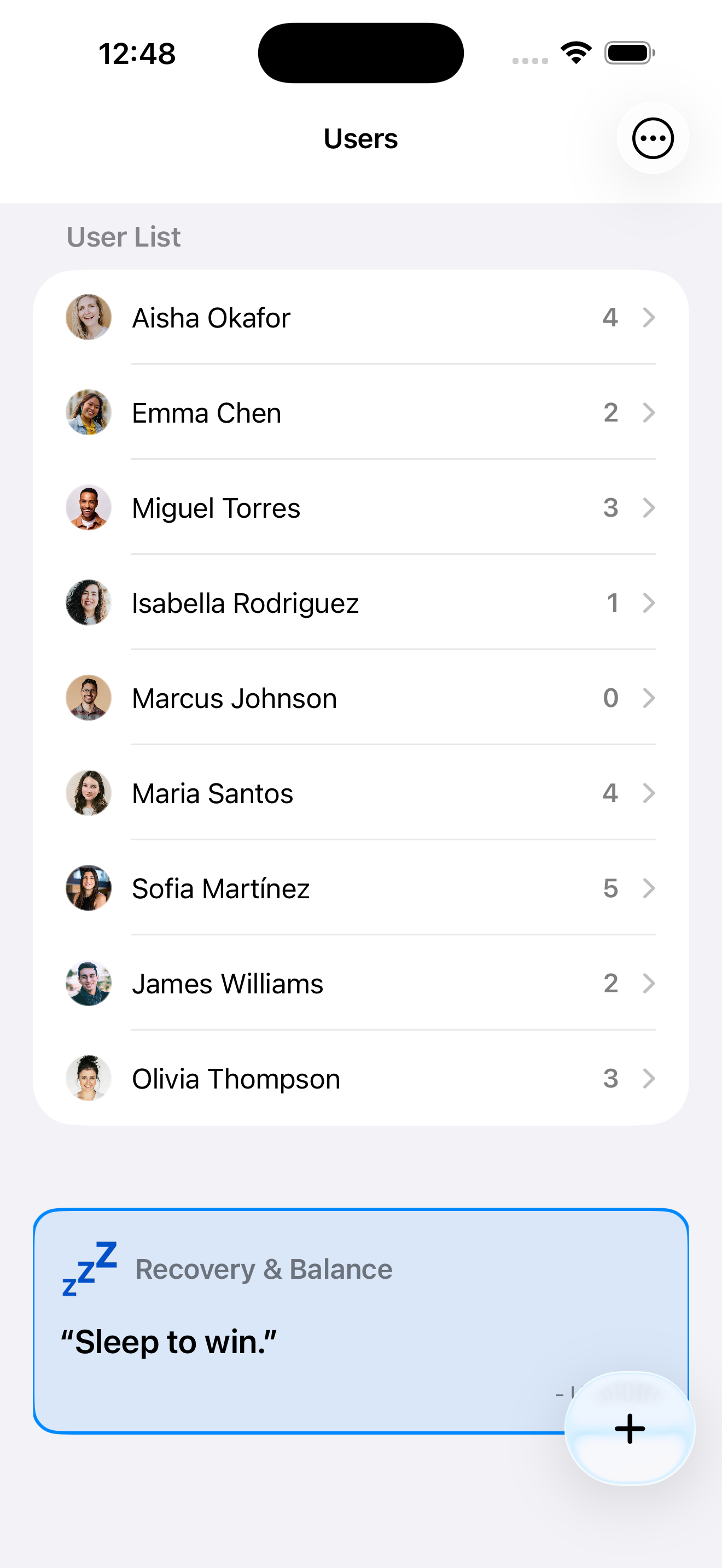
Task: Tap Aisha Okafor's profile photo
Action: pos(89,317)
